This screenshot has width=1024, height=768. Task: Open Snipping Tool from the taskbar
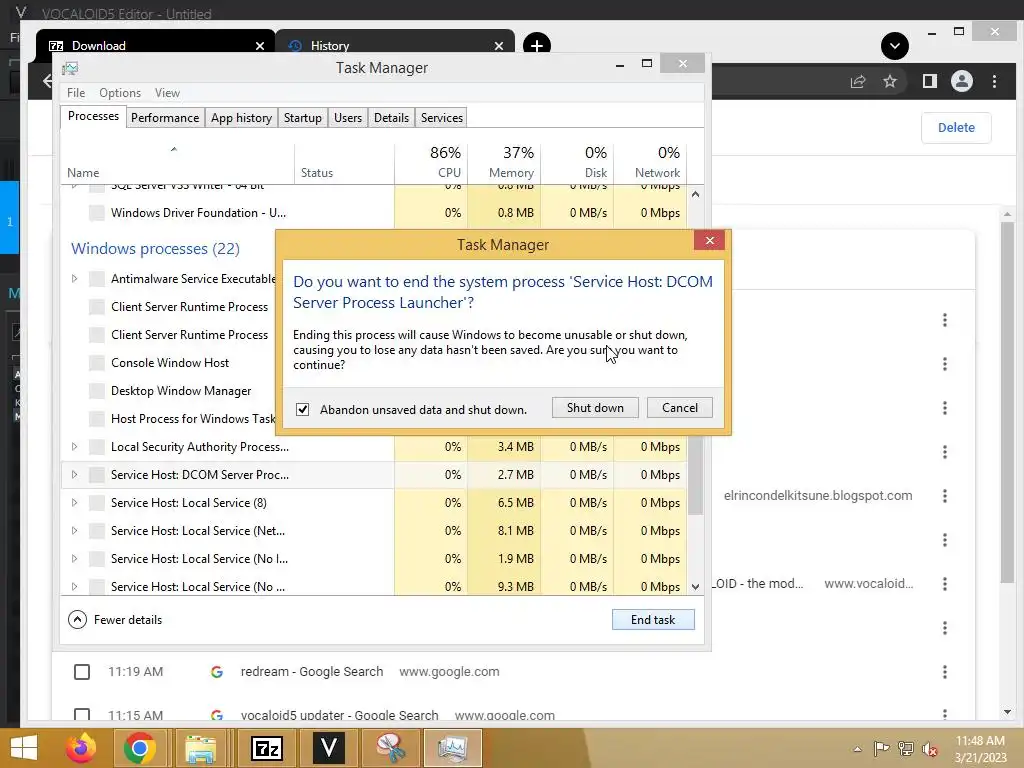[x=389, y=748]
